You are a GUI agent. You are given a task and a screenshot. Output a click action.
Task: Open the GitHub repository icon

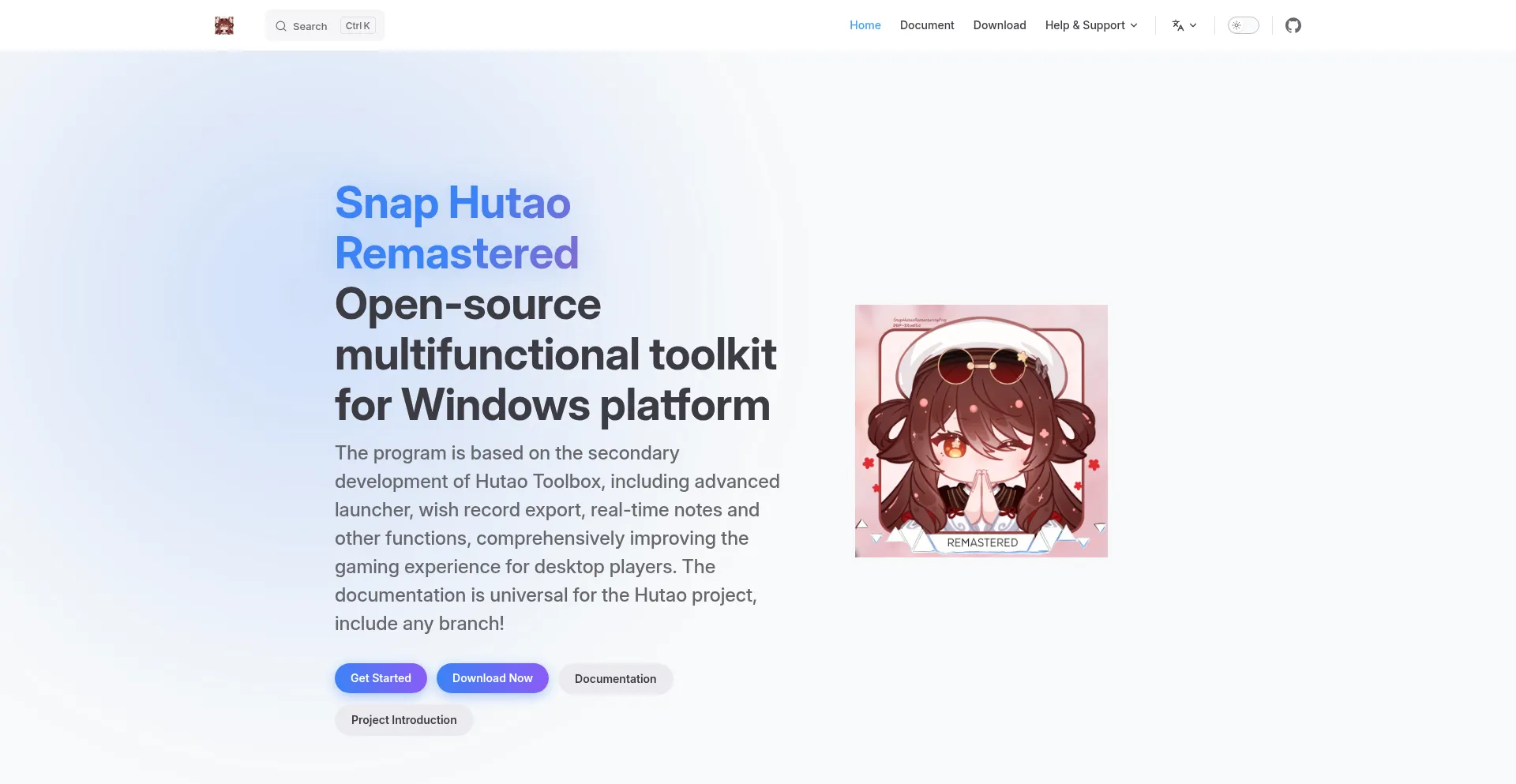click(1293, 25)
